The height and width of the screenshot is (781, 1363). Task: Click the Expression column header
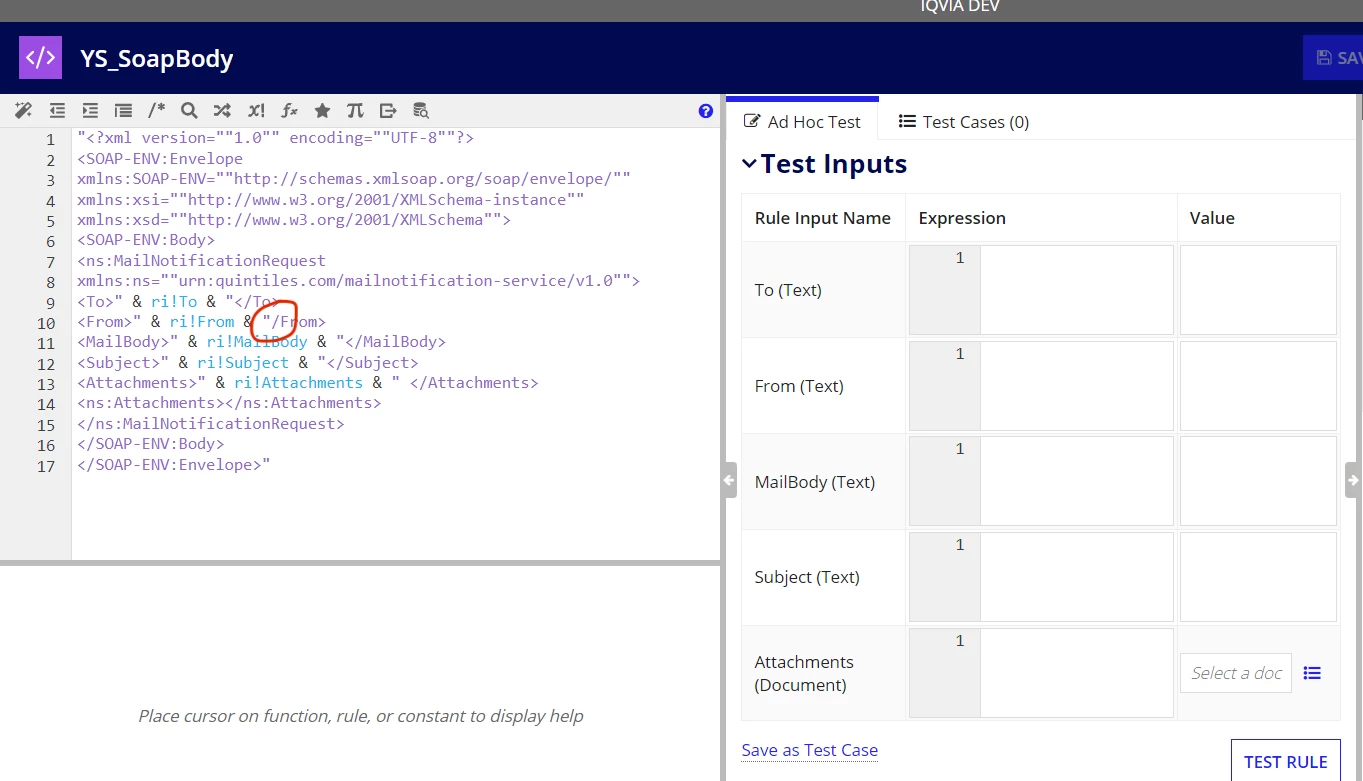pos(962,218)
